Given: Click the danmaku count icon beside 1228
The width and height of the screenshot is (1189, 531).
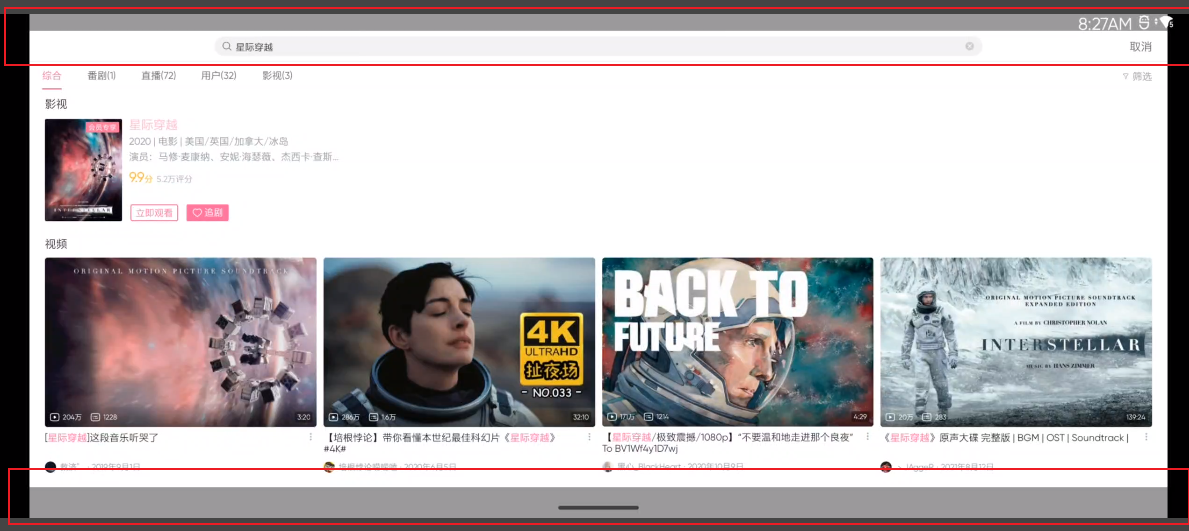Looking at the screenshot, I should (95, 417).
